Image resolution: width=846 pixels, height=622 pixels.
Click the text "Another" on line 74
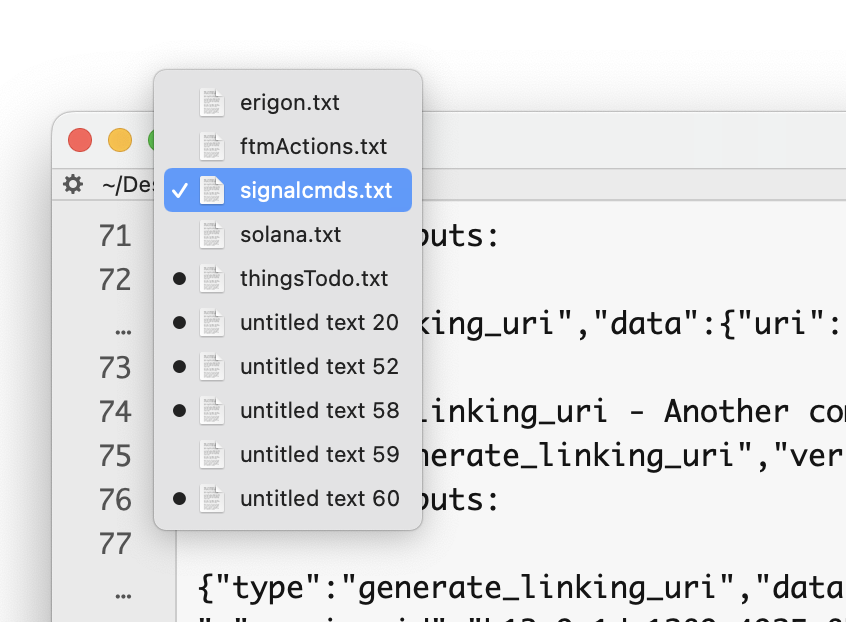[x=726, y=412]
